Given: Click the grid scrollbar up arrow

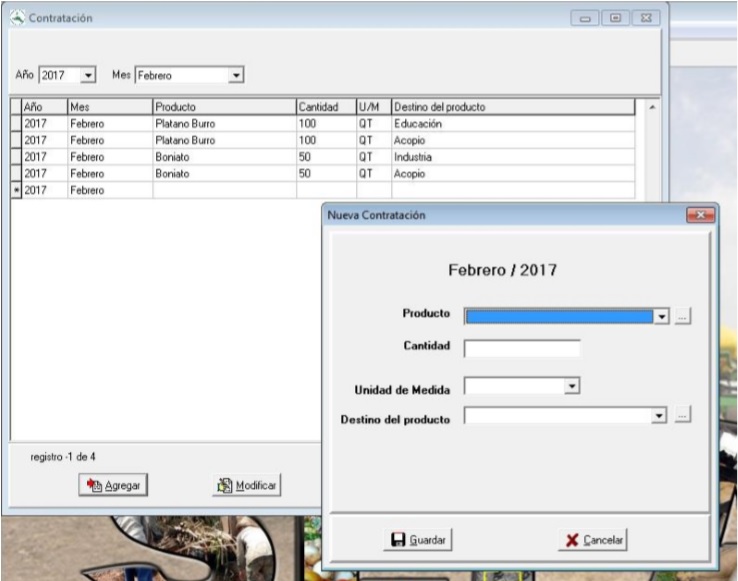Looking at the screenshot, I should point(653,107).
